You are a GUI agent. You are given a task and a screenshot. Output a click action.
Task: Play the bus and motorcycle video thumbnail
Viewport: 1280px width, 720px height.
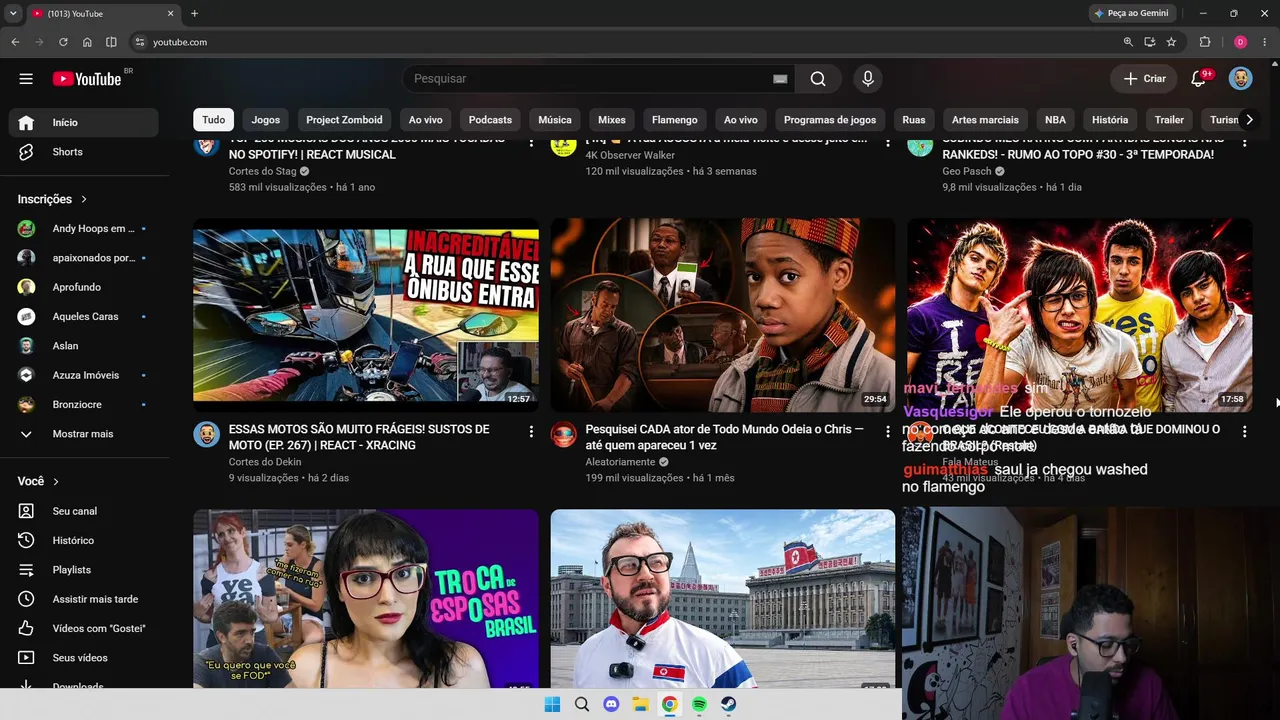pos(366,315)
